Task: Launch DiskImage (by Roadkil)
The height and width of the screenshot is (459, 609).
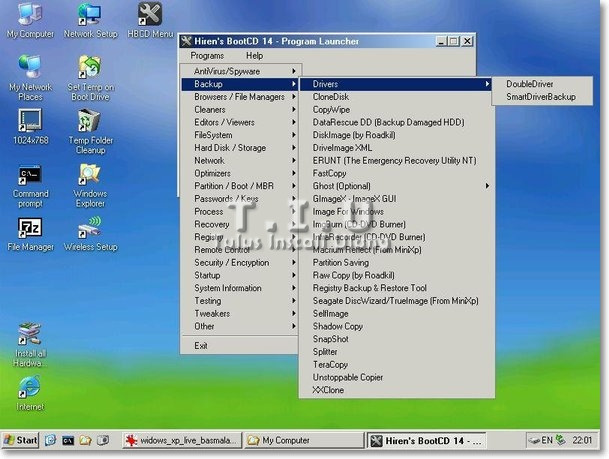Action: [397, 135]
